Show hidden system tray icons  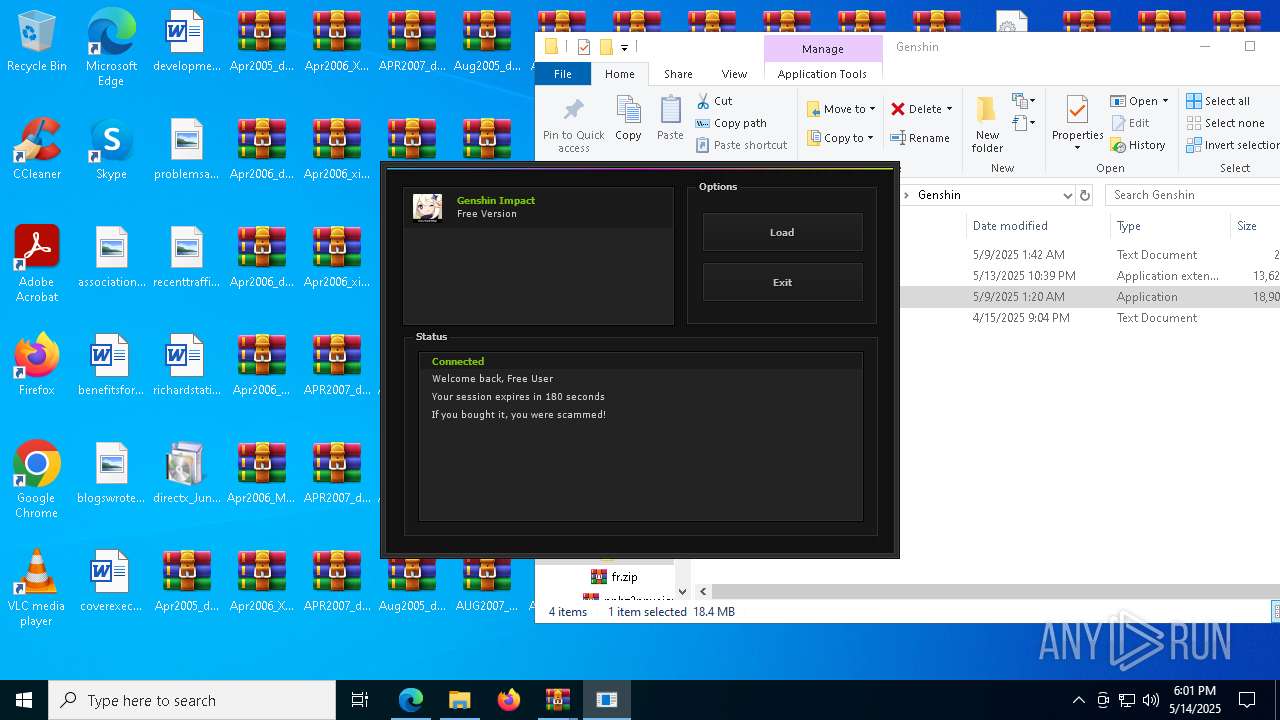(x=1078, y=700)
